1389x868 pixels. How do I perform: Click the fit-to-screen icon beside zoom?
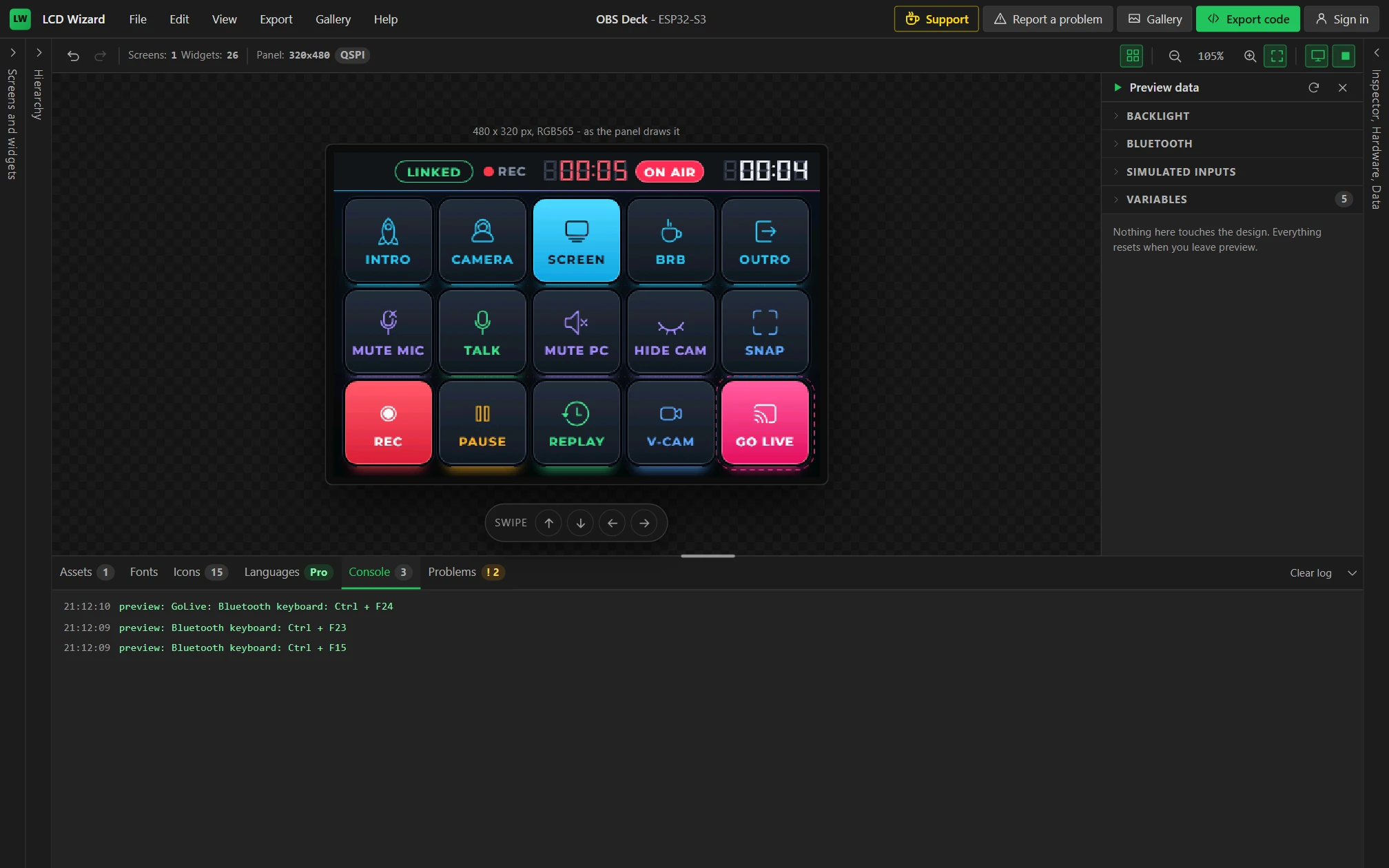point(1276,56)
